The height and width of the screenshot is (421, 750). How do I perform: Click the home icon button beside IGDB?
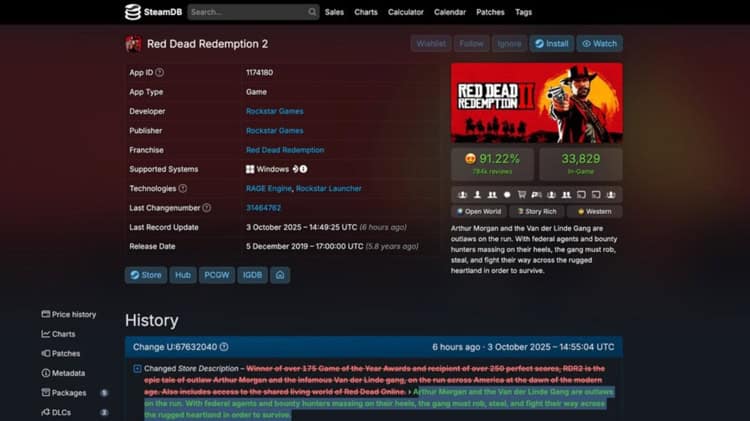280,275
